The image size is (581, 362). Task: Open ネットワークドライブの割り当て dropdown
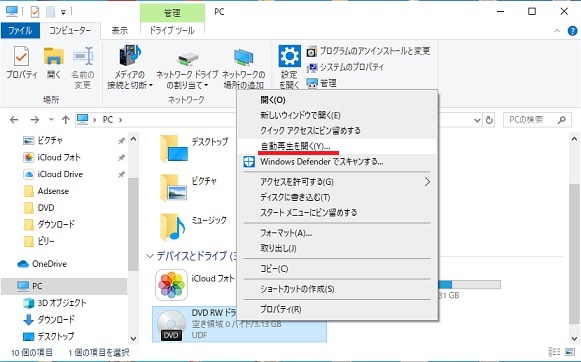tap(187, 70)
